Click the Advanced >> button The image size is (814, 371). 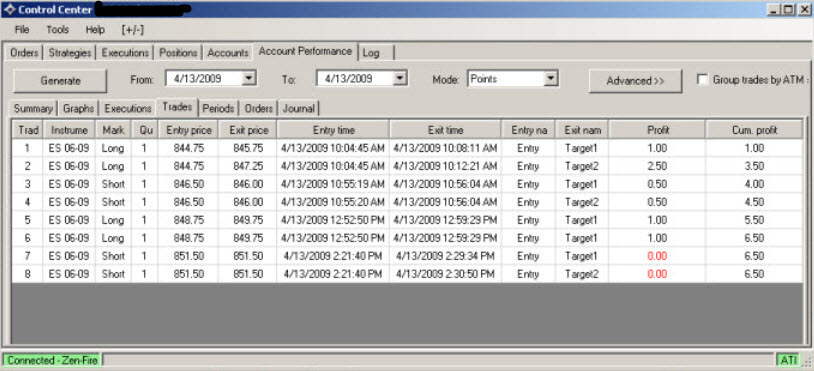635,80
